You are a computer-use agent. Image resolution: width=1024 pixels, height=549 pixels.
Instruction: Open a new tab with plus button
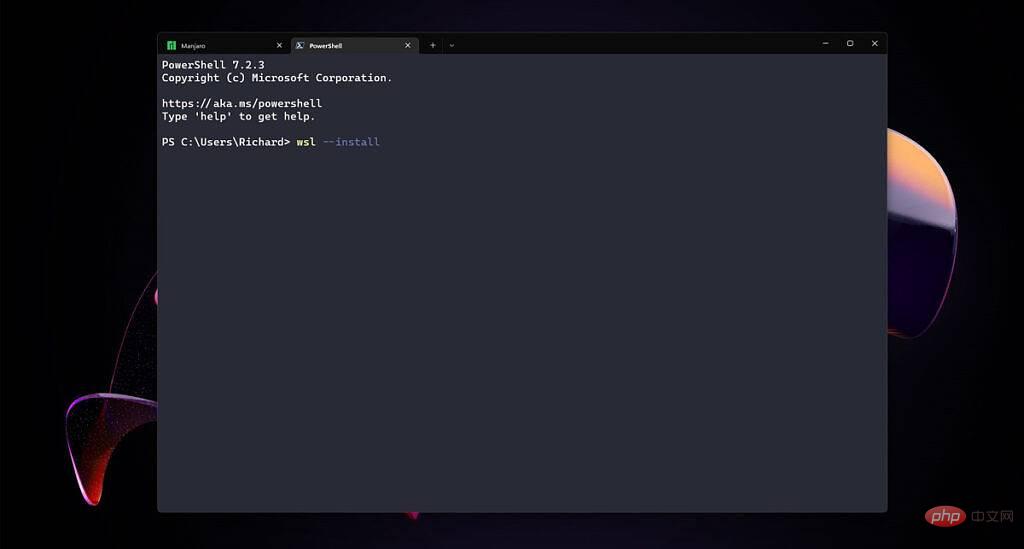[432, 46]
